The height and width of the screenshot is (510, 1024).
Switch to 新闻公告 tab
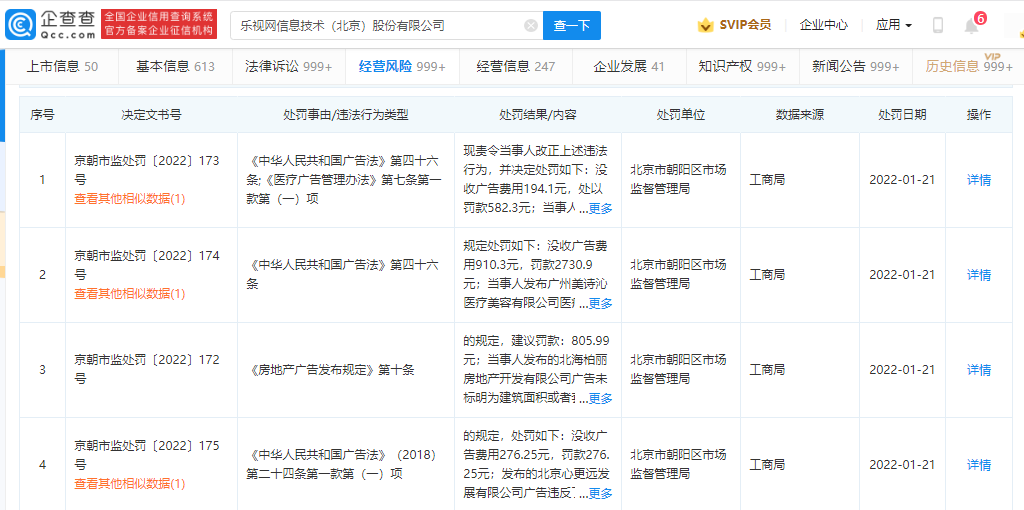tap(856, 66)
